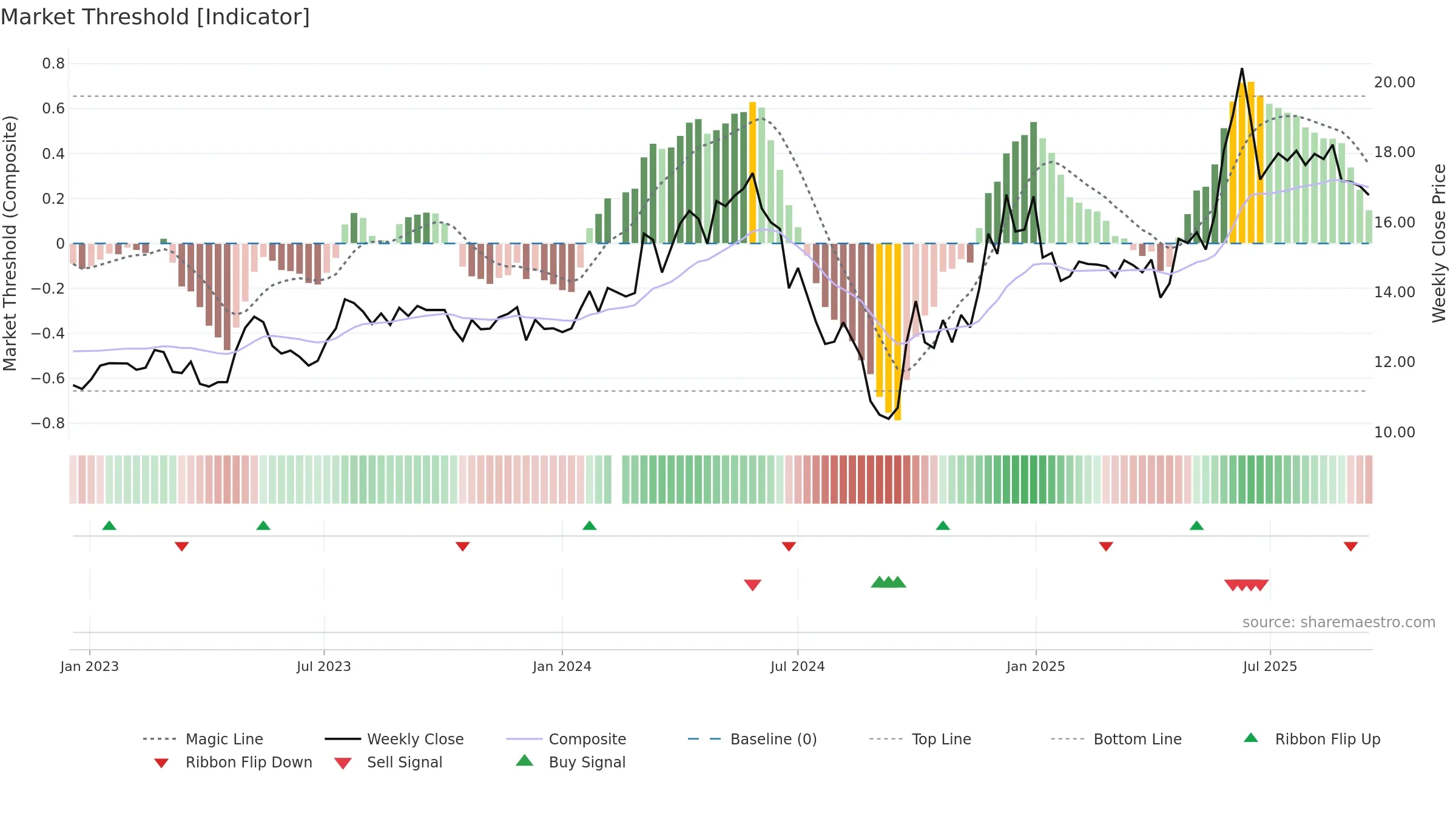
Task: Hide the Composite line via legend
Action: (566, 739)
